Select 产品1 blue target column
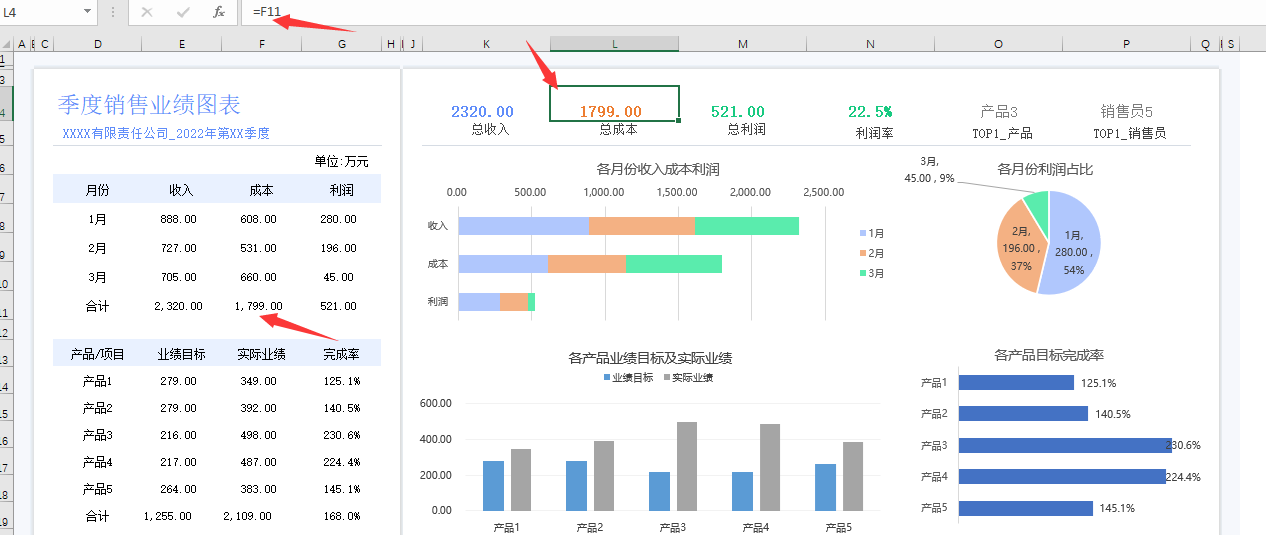The image size is (1266, 535). [x=493, y=485]
